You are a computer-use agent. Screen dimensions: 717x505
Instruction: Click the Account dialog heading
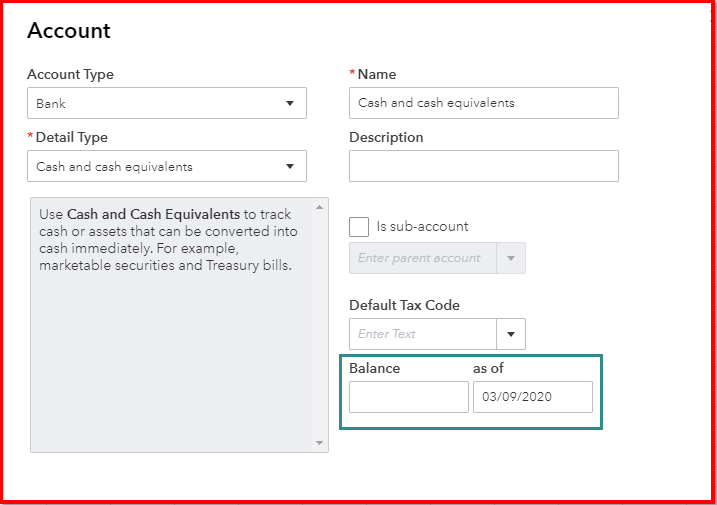(x=69, y=31)
